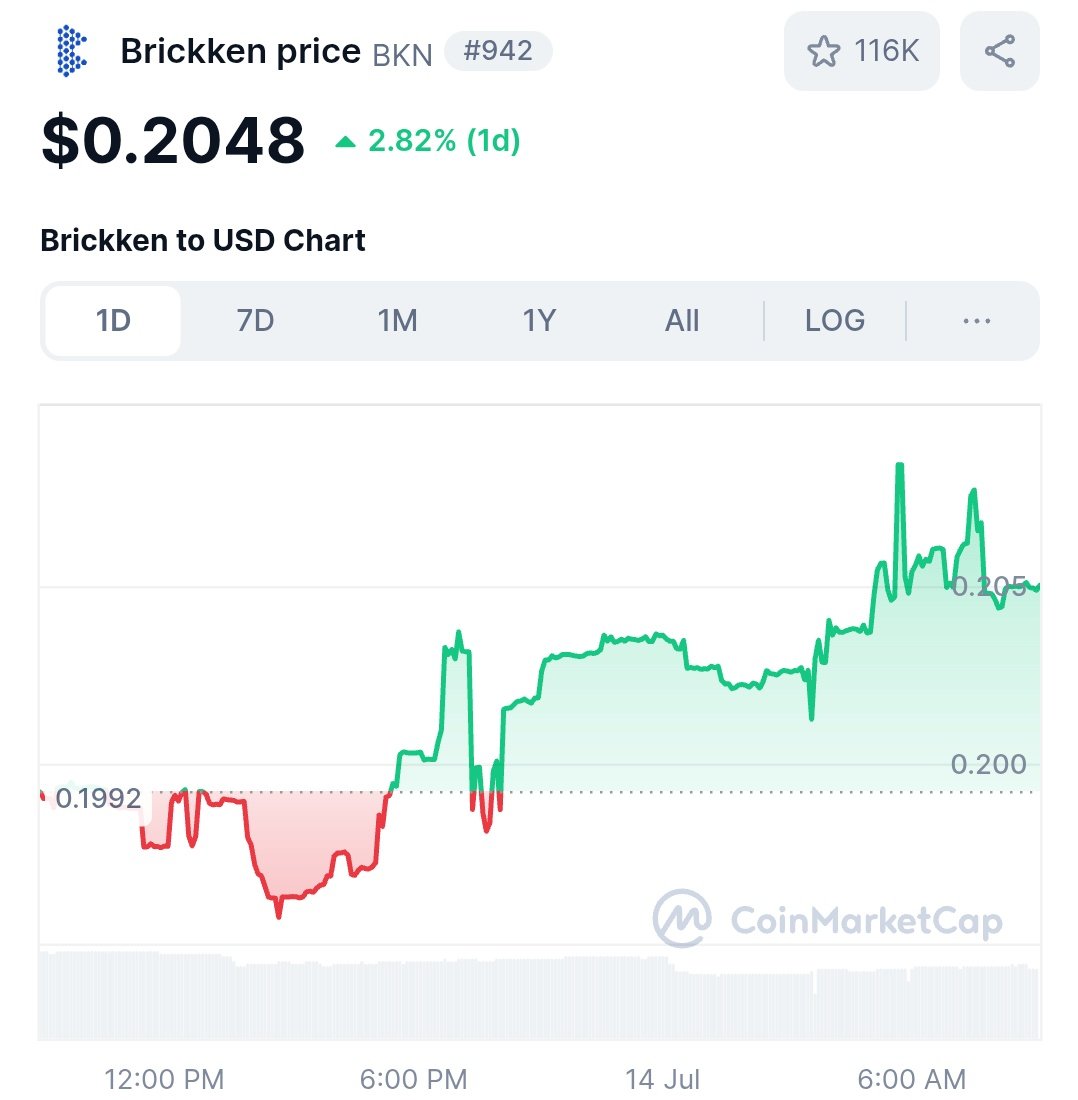Click the 0.1992 opening price label

pyautogui.click(x=97, y=798)
